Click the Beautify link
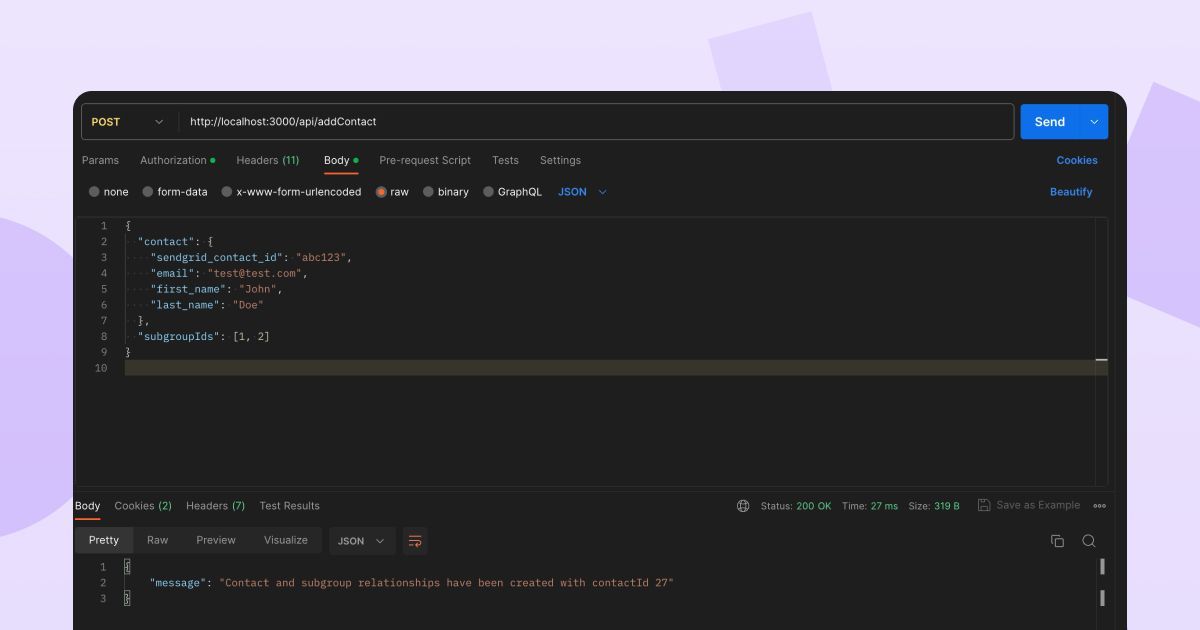1200x630 pixels. tap(1071, 192)
